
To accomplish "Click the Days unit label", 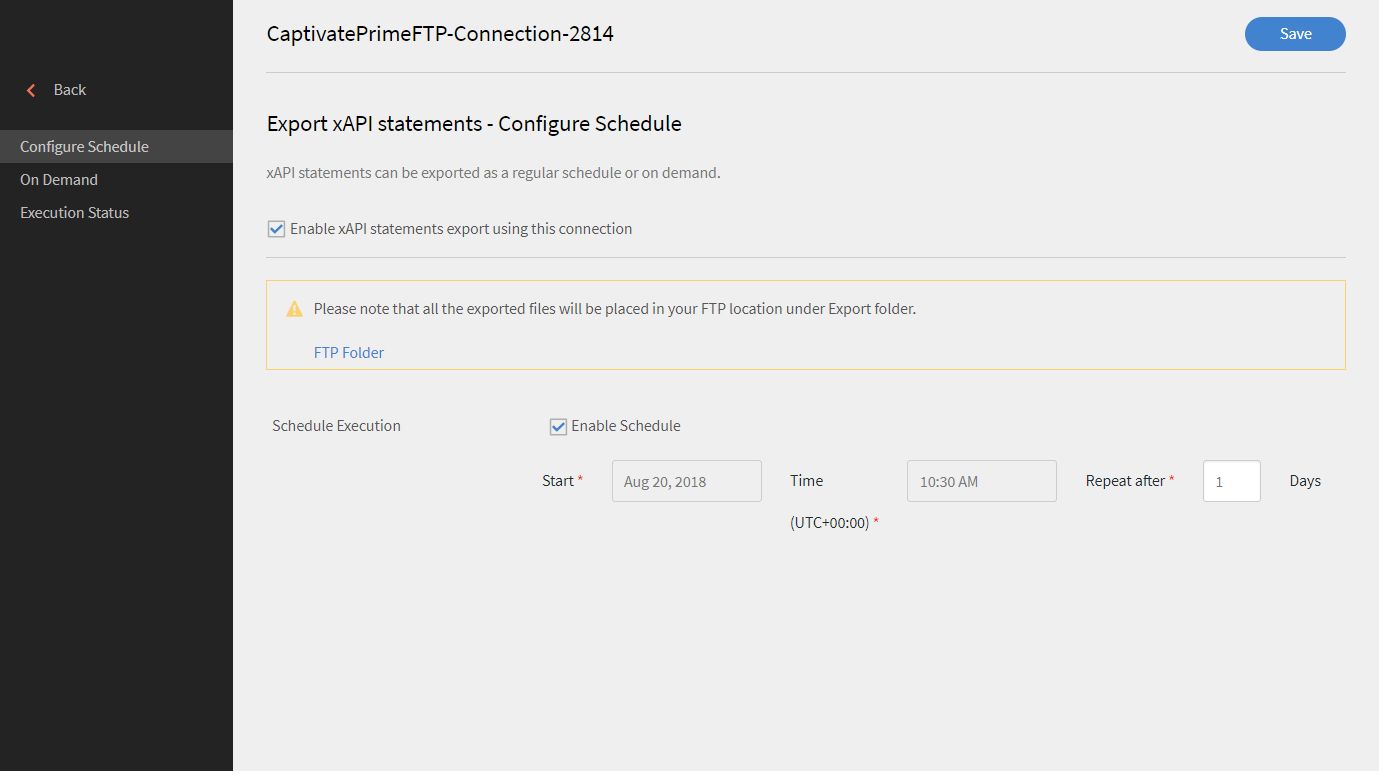I will point(1305,481).
